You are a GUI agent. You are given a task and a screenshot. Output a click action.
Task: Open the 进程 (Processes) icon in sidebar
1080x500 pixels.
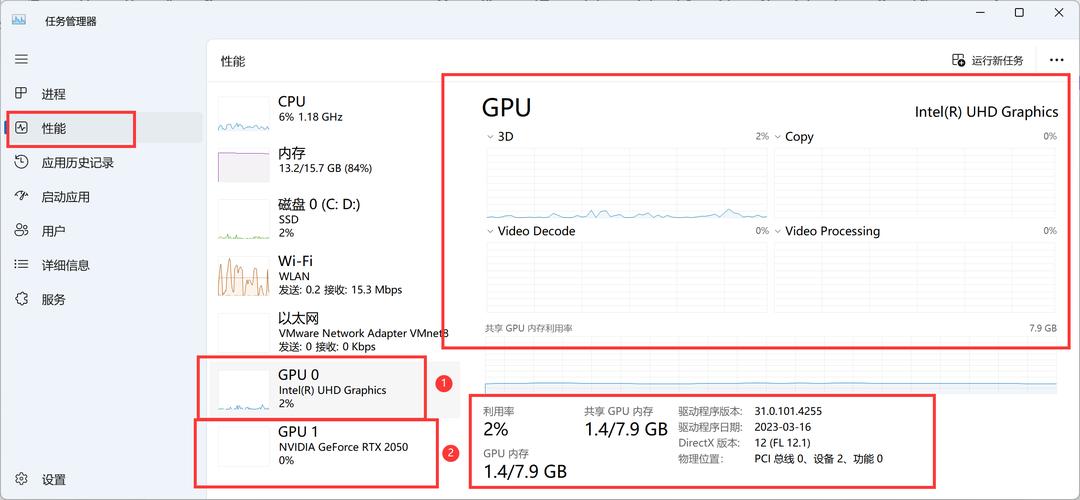point(21,94)
